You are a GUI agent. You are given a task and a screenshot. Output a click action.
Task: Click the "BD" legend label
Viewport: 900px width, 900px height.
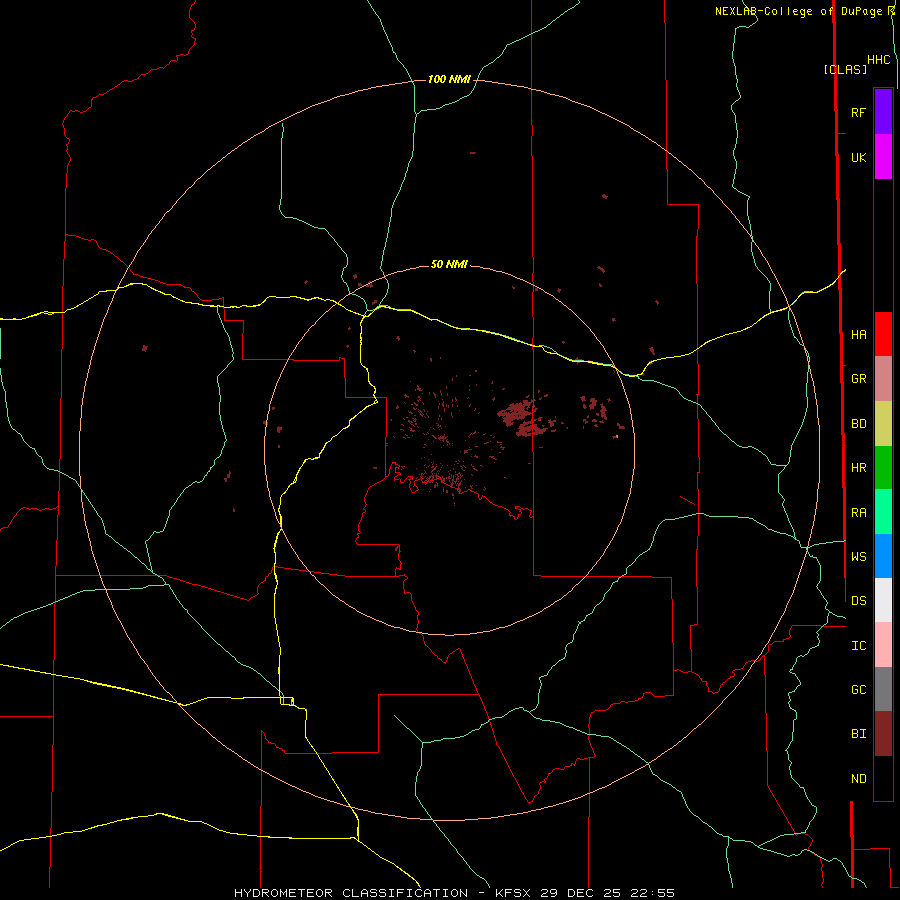(858, 424)
